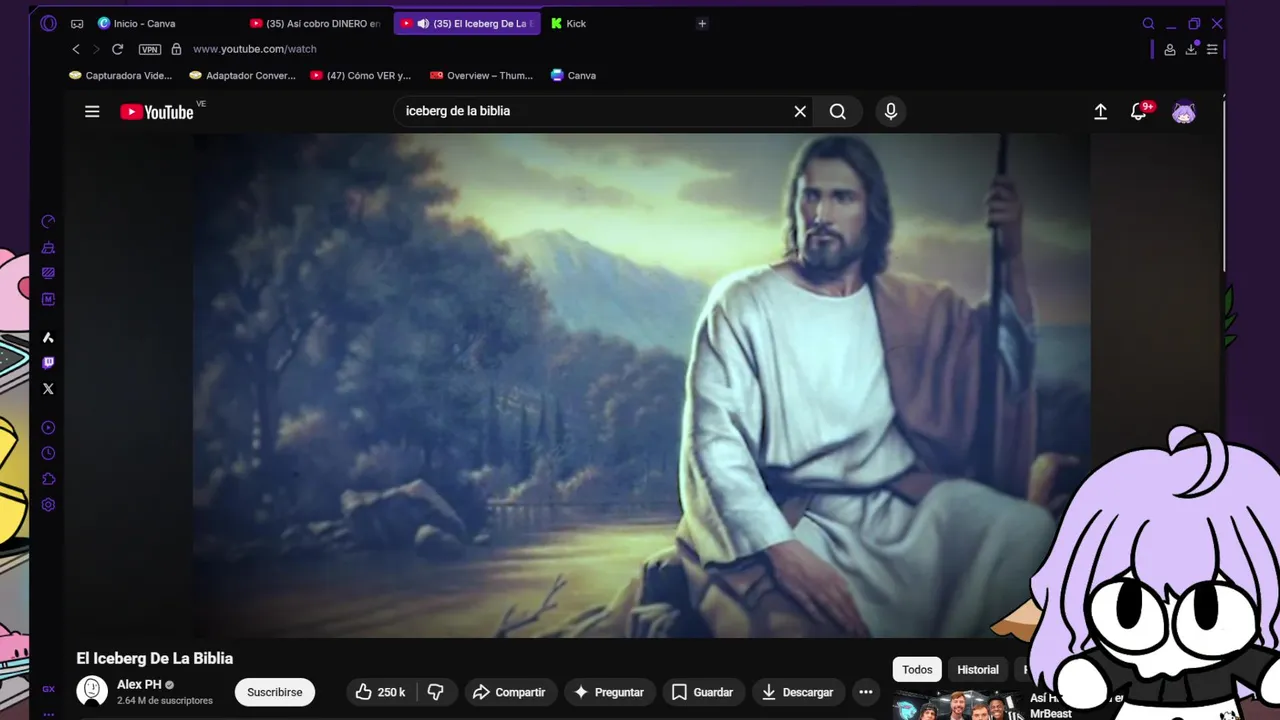Search open tabs with the magnifier icon
The width and height of the screenshot is (1280, 720).
[x=1148, y=23]
